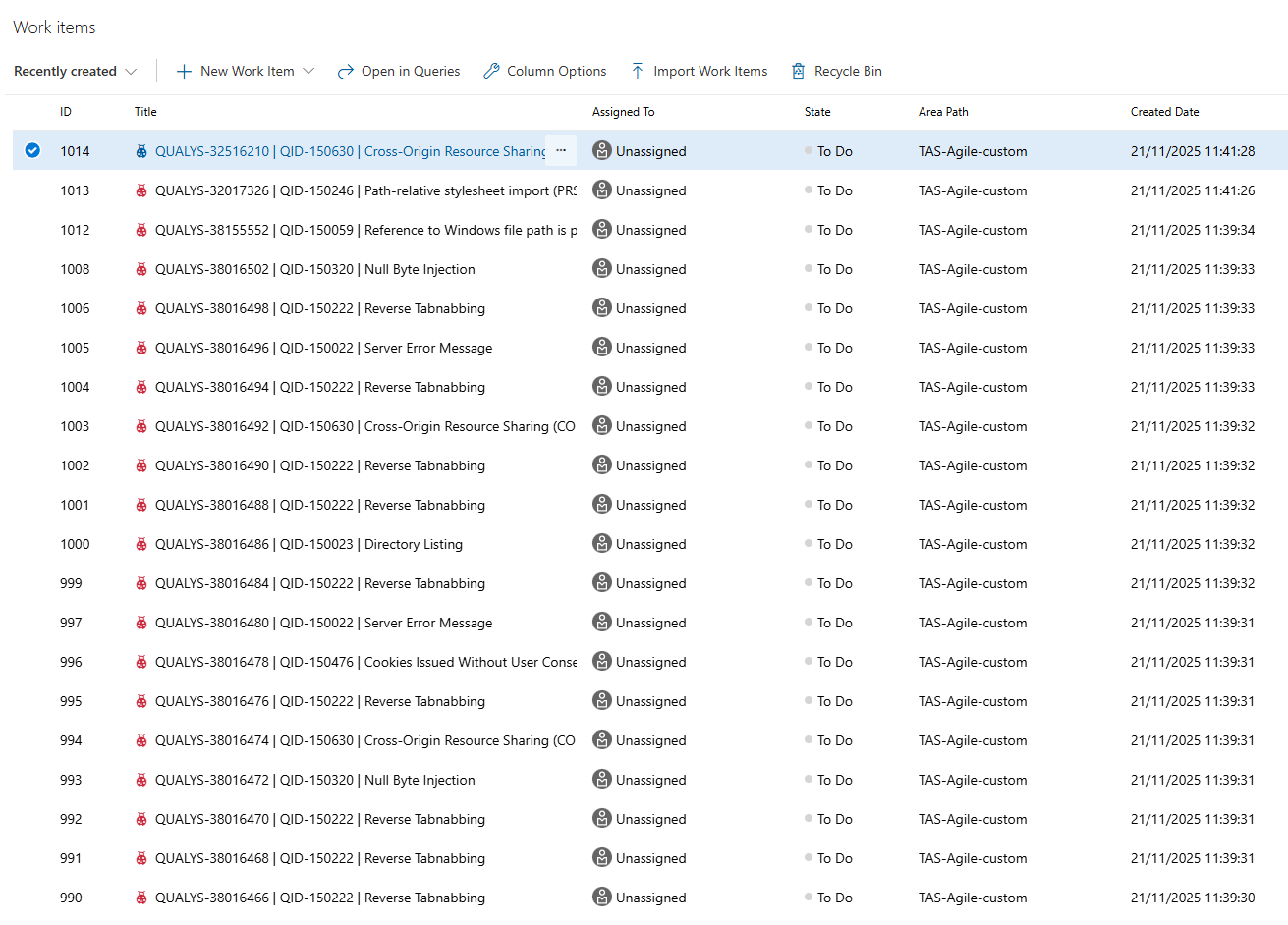This screenshot has width=1288, height=925.
Task: Click the bug icon on work item 1013
Action: pyautogui.click(x=141, y=190)
